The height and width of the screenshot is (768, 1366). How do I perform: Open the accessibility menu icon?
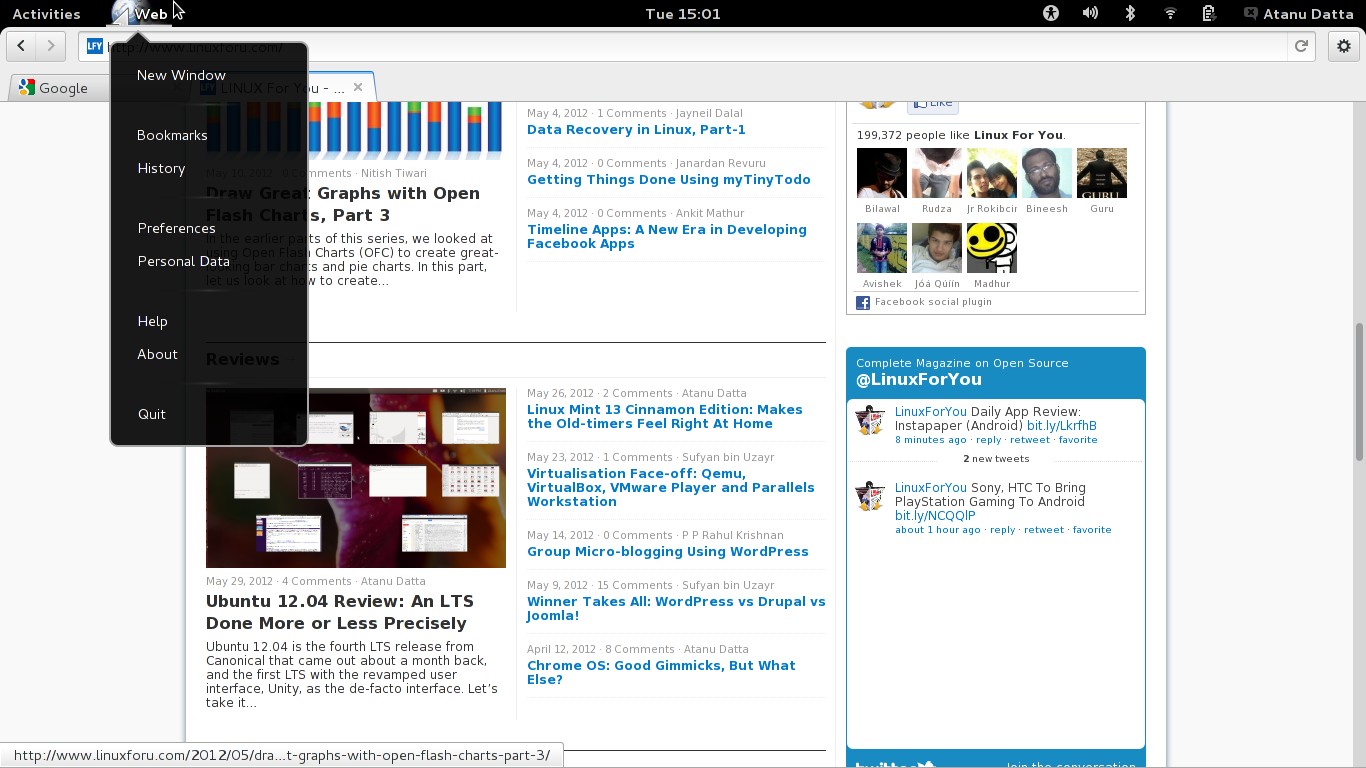click(1050, 13)
